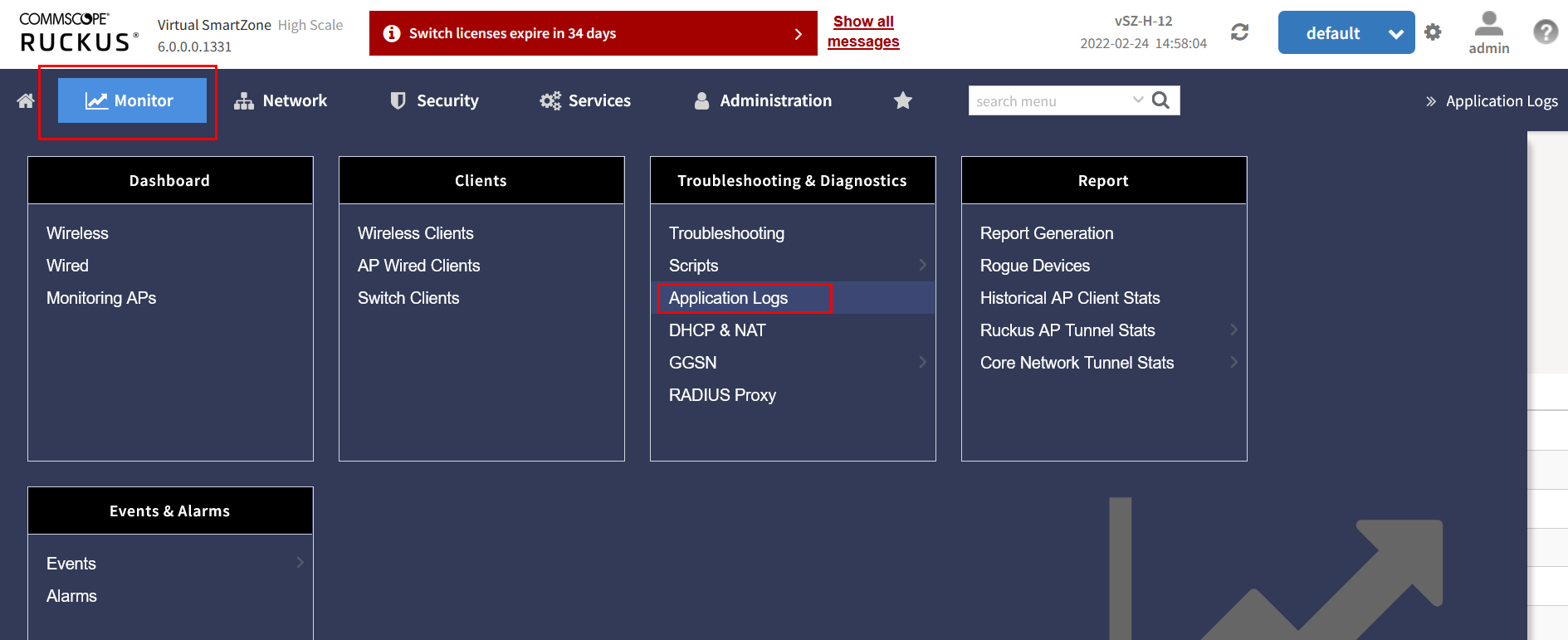Image resolution: width=1568 pixels, height=640 pixels.
Task: Open Monitoring APs
Action: pos(101,298)
